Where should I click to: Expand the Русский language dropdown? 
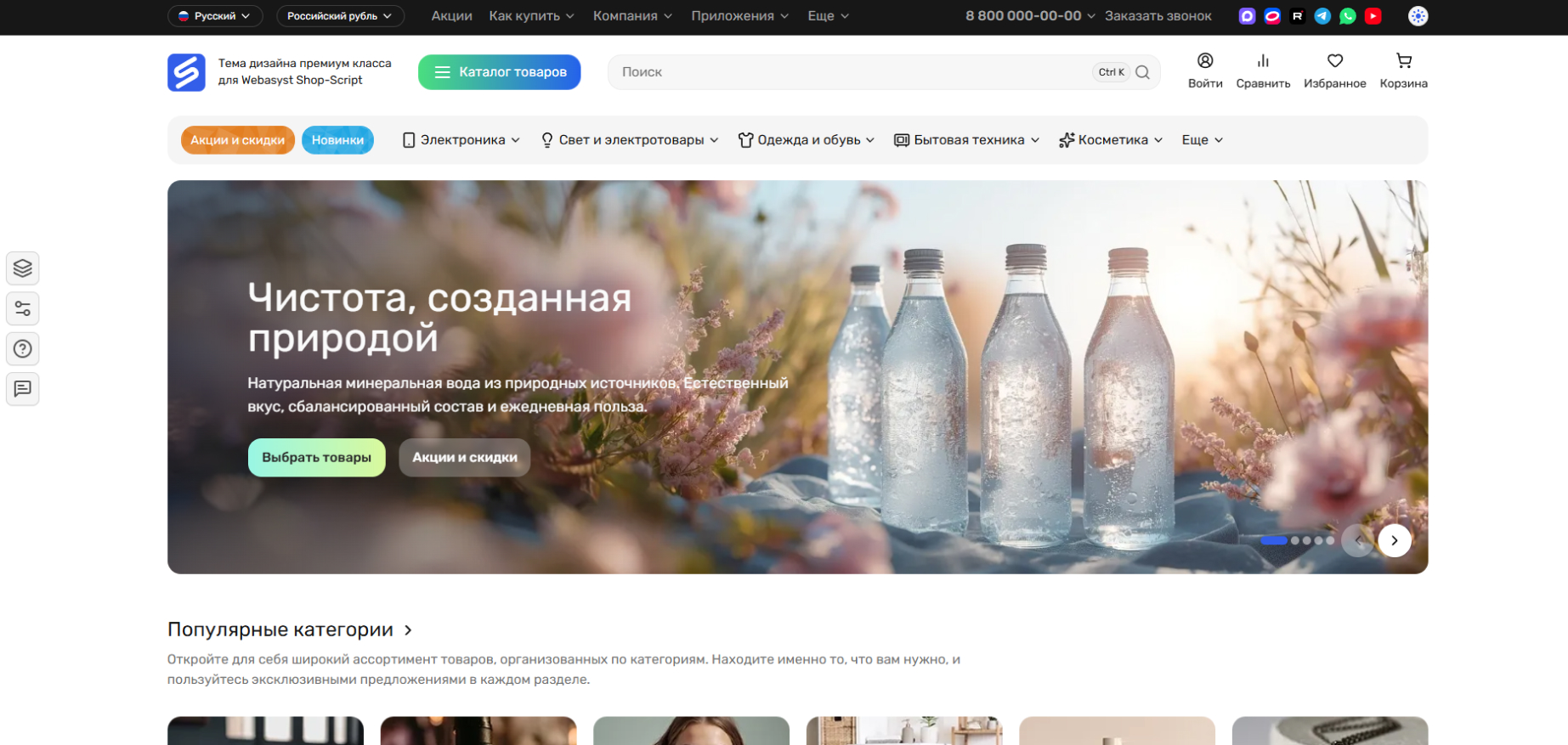click(x=215, y=16)
